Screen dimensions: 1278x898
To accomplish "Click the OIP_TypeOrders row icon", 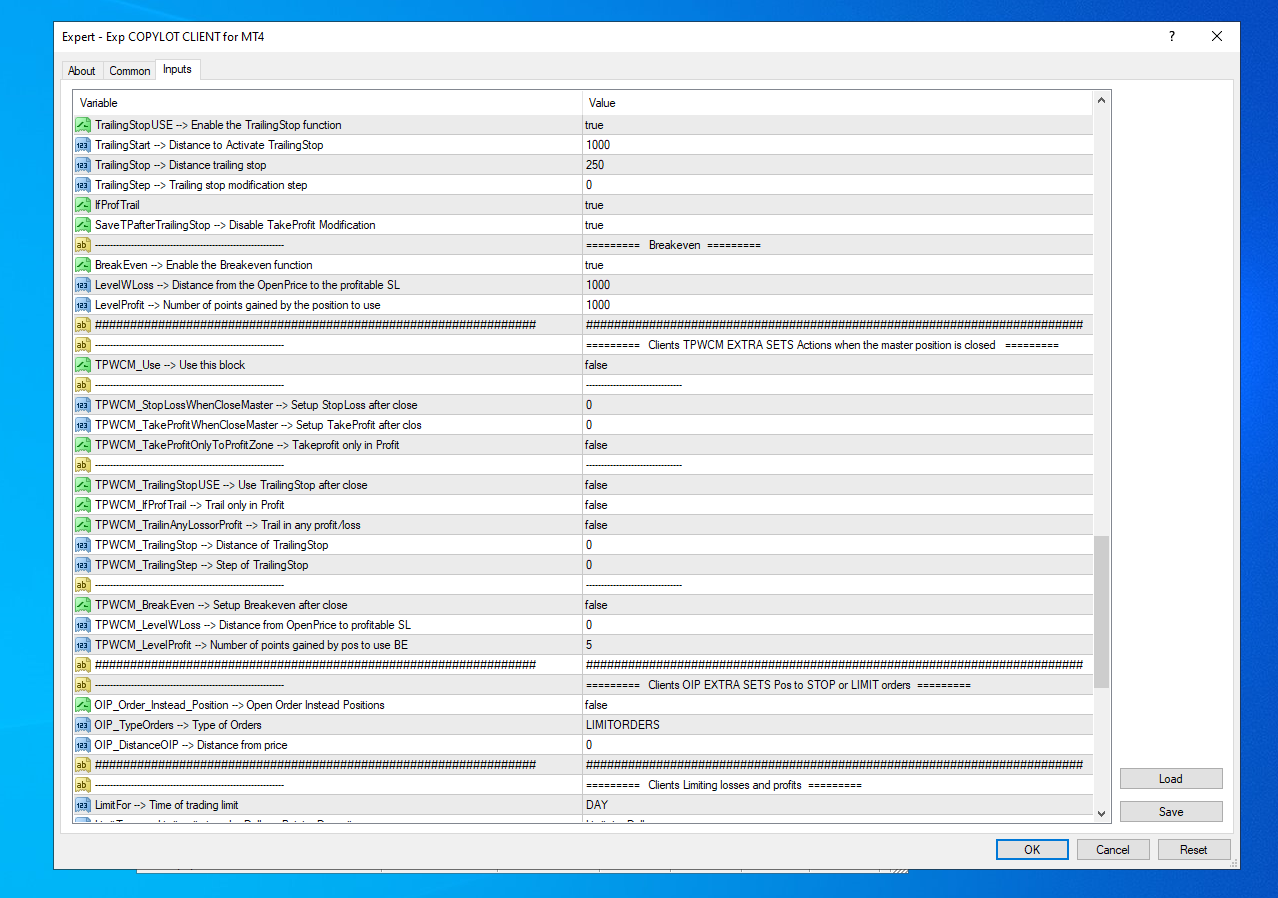I will (83, 725).
